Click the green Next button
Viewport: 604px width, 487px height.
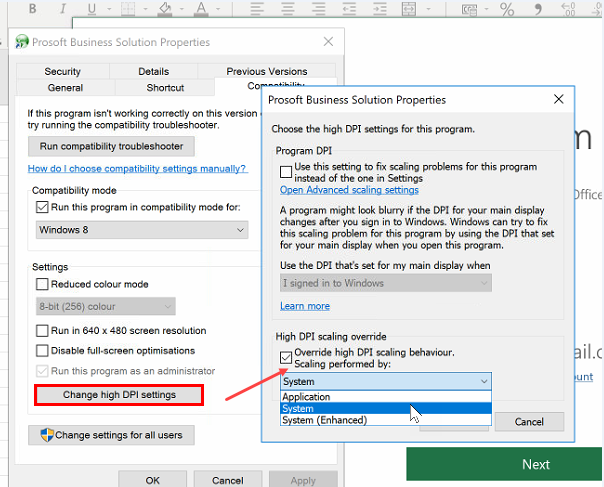(504, 464)
